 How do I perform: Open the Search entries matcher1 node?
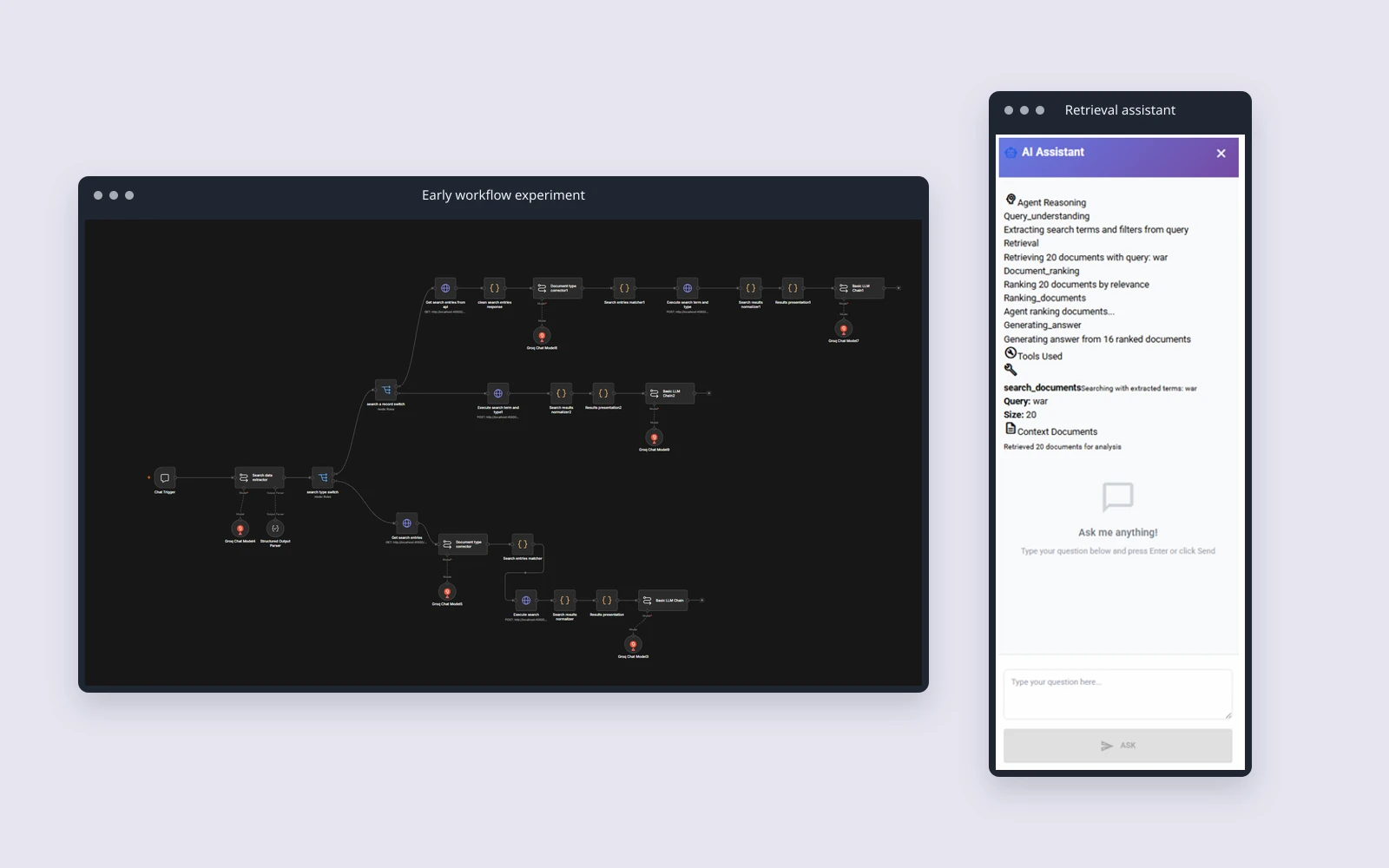[624, 288]
